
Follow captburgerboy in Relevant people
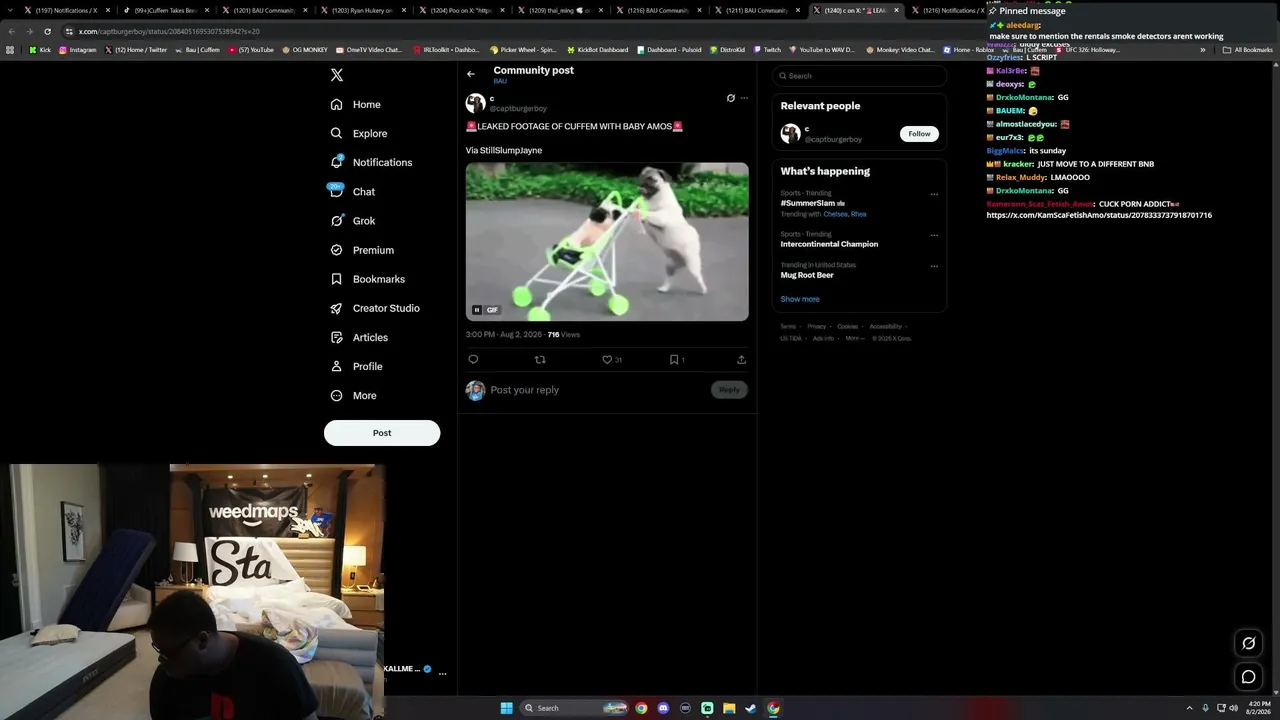click(919, 133)
